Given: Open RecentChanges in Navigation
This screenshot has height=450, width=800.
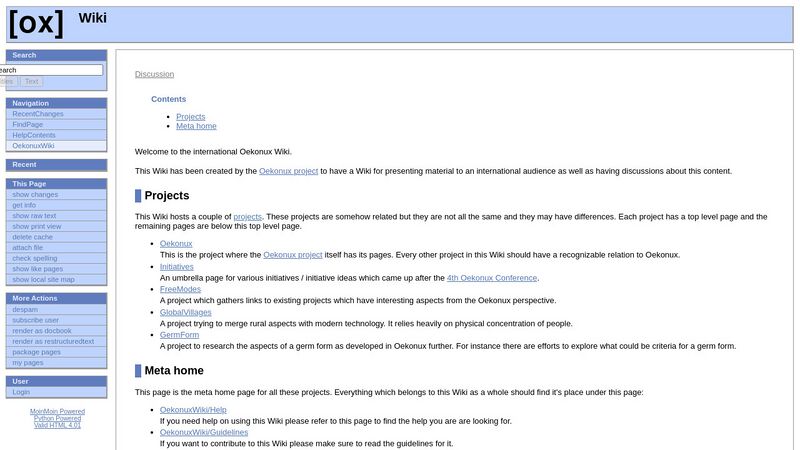Looking at the screenshot, I should (x=37, y=114).
